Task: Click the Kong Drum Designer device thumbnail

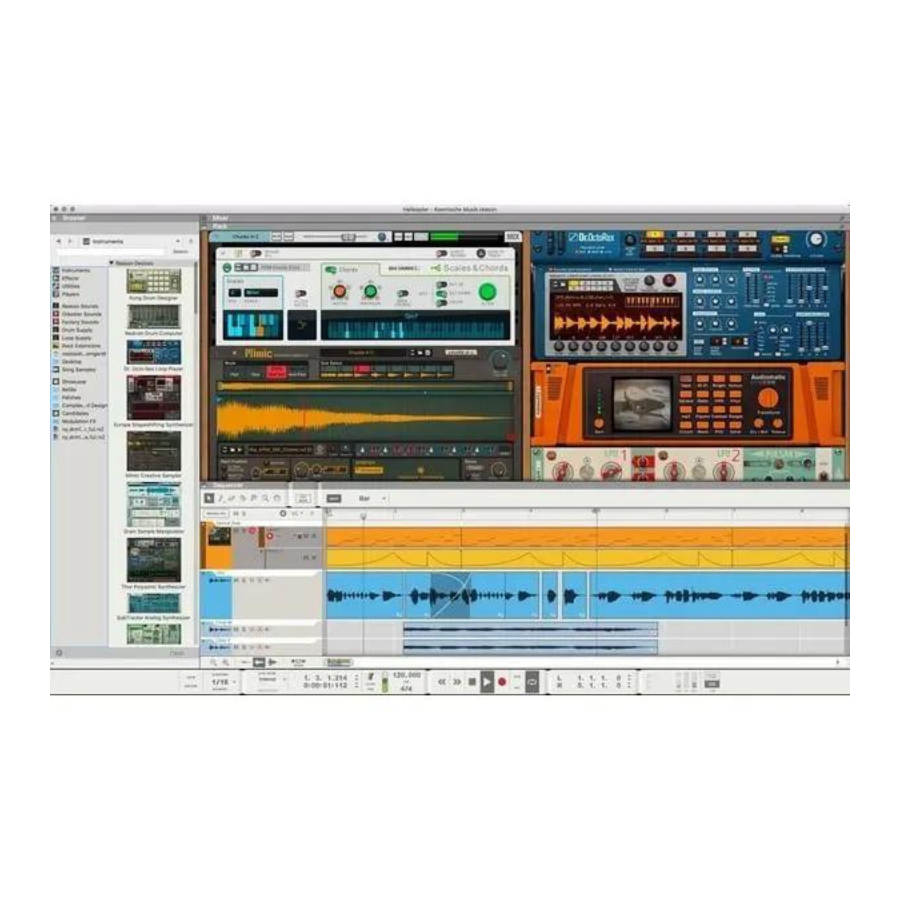Action: [154, 281]
